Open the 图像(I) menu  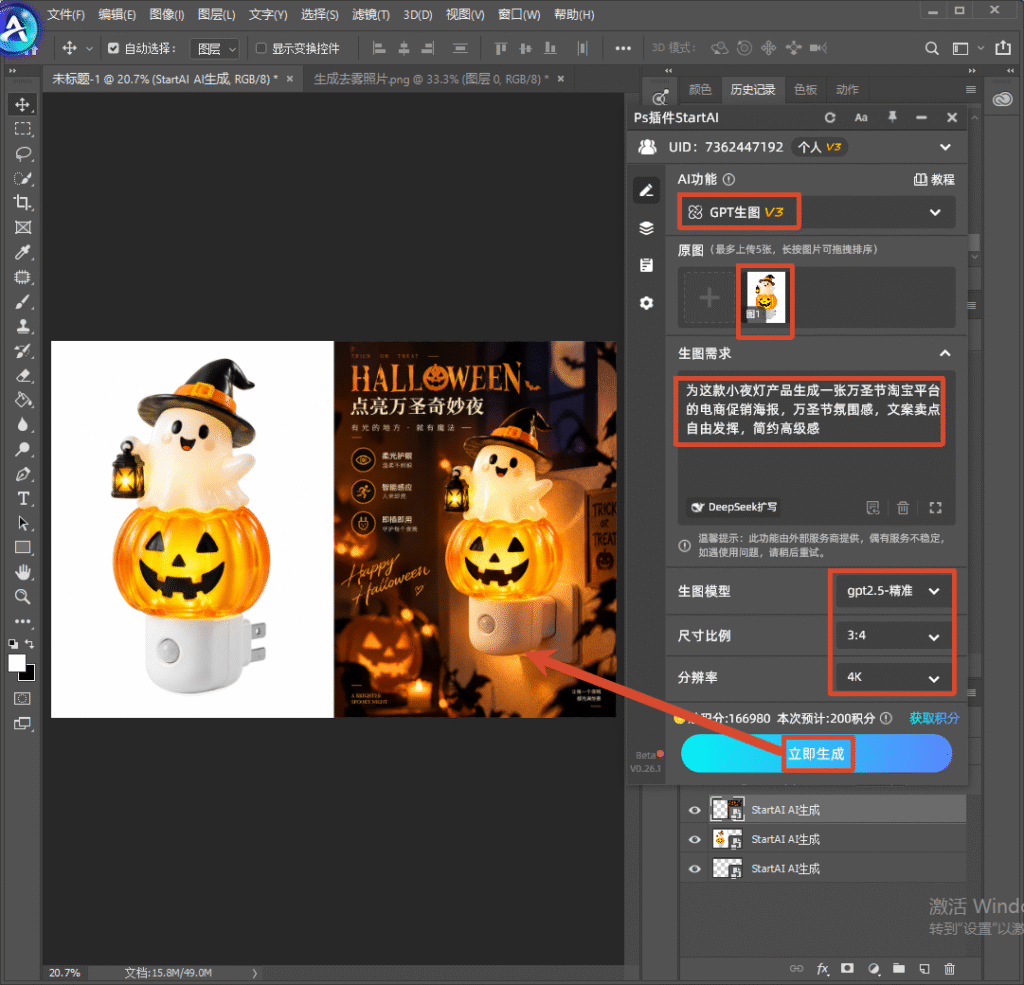(x=167, y=14)
